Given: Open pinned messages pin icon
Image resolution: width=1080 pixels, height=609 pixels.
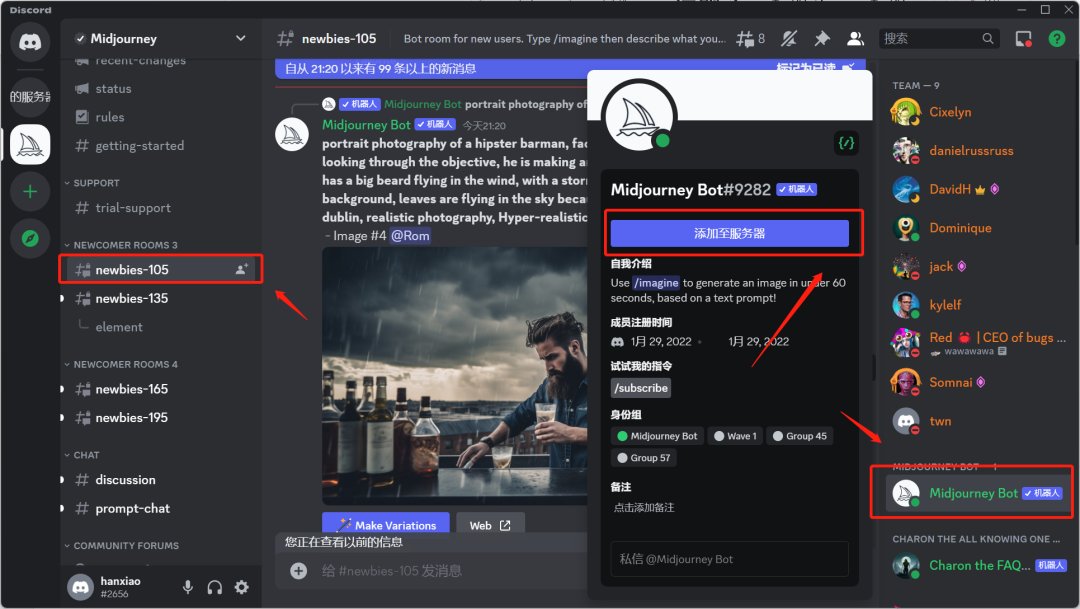Looking at the screenshot, I should click(822, 39).
